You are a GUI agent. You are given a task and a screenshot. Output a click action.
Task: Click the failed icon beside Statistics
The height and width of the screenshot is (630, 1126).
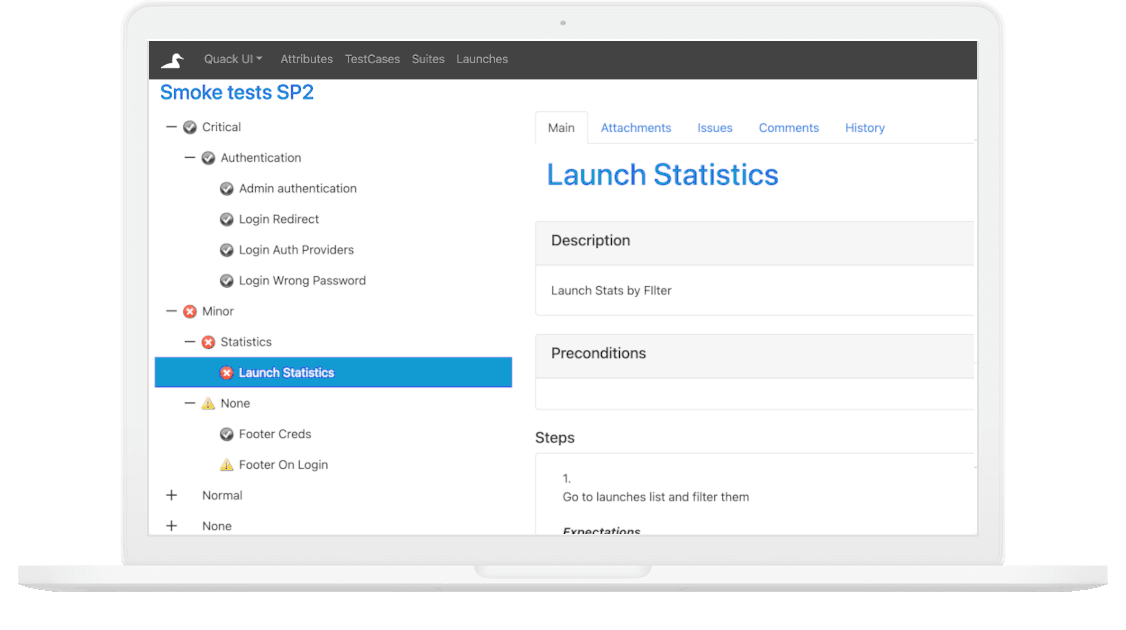pyautogui.click(x=208, y=342)
